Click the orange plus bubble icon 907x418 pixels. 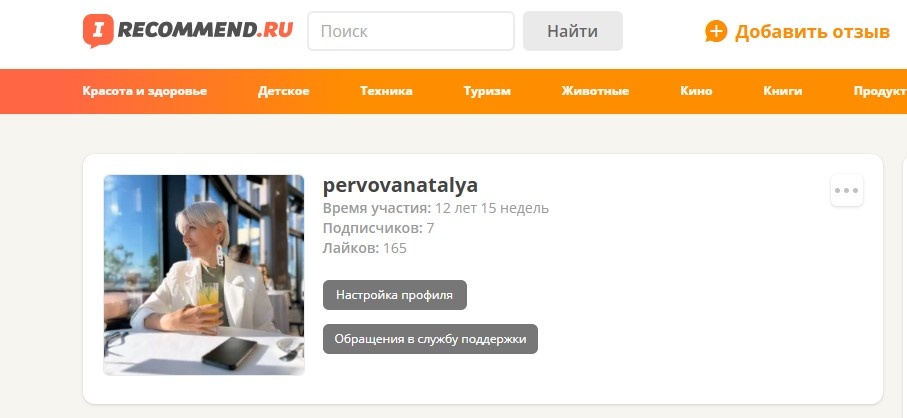716,31
